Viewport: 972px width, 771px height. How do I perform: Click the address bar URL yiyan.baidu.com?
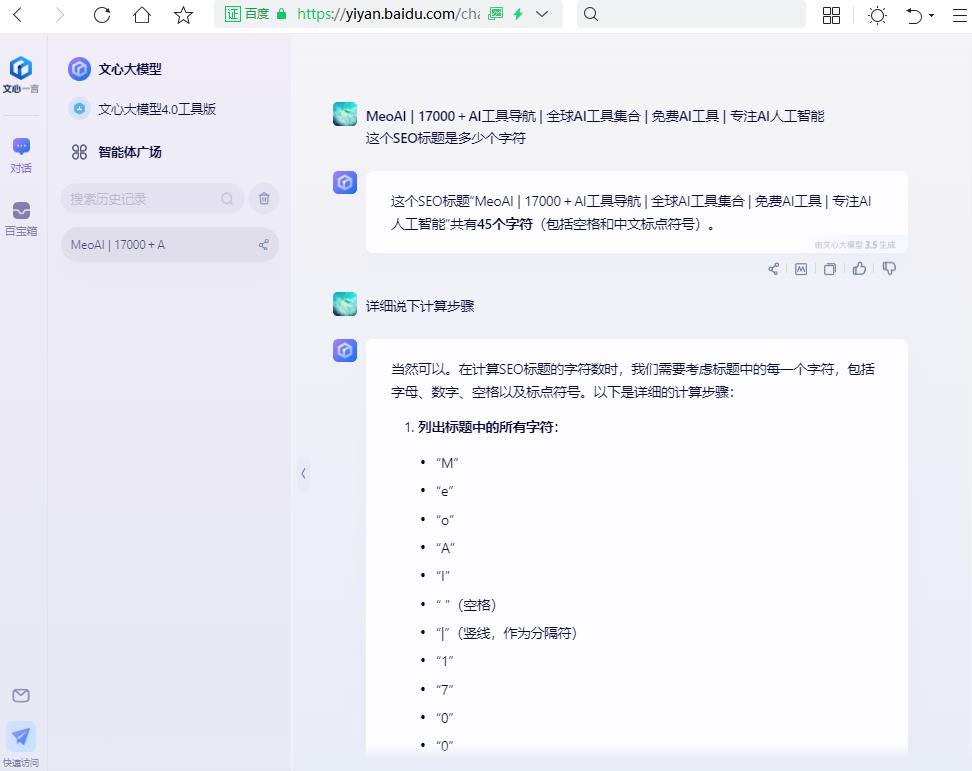pos(388,14)
